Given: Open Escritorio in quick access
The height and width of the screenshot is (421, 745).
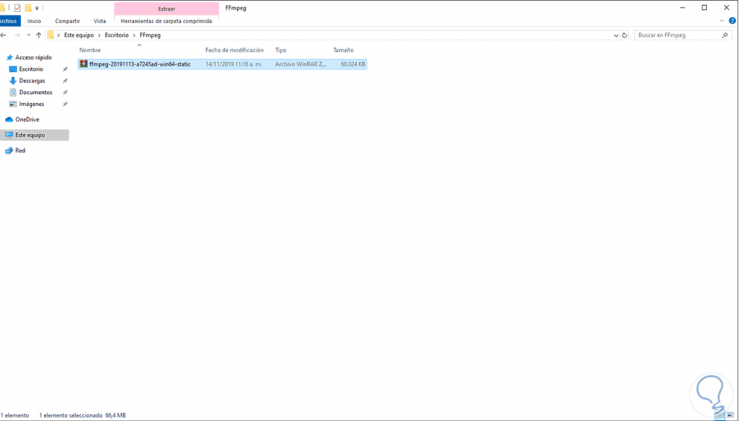Looking at the screenshot, I should [x=31, y=69].
